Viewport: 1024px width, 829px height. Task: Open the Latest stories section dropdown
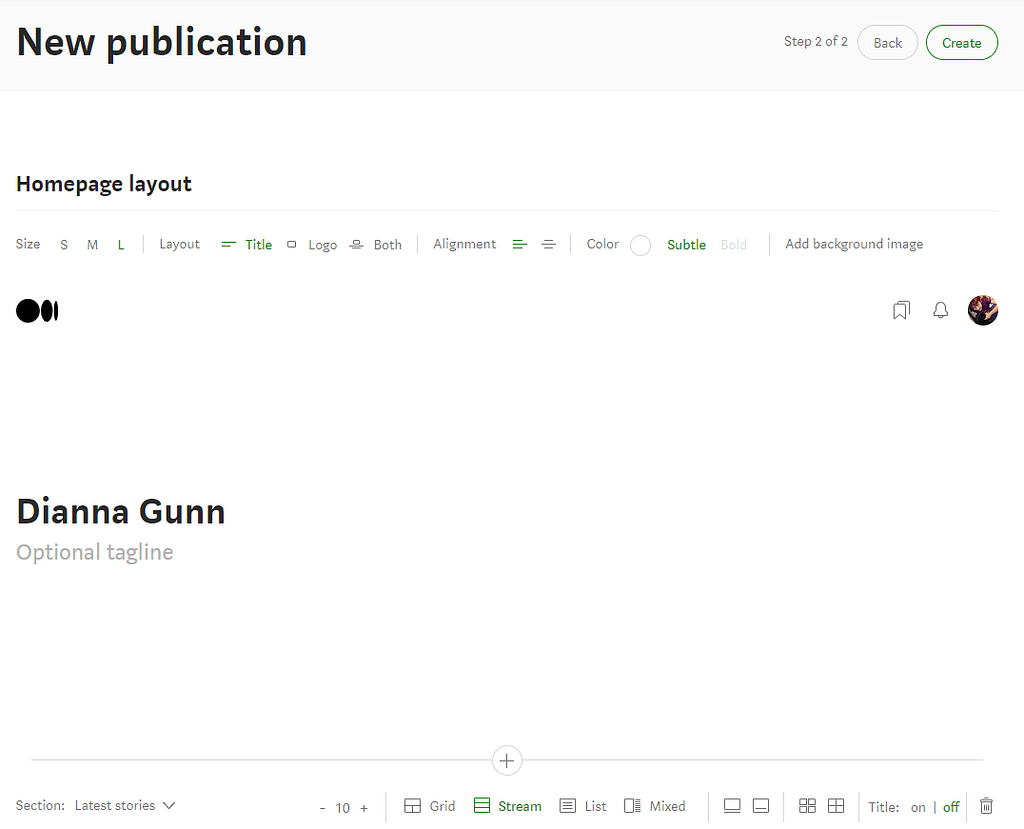[x=124, y=805]
